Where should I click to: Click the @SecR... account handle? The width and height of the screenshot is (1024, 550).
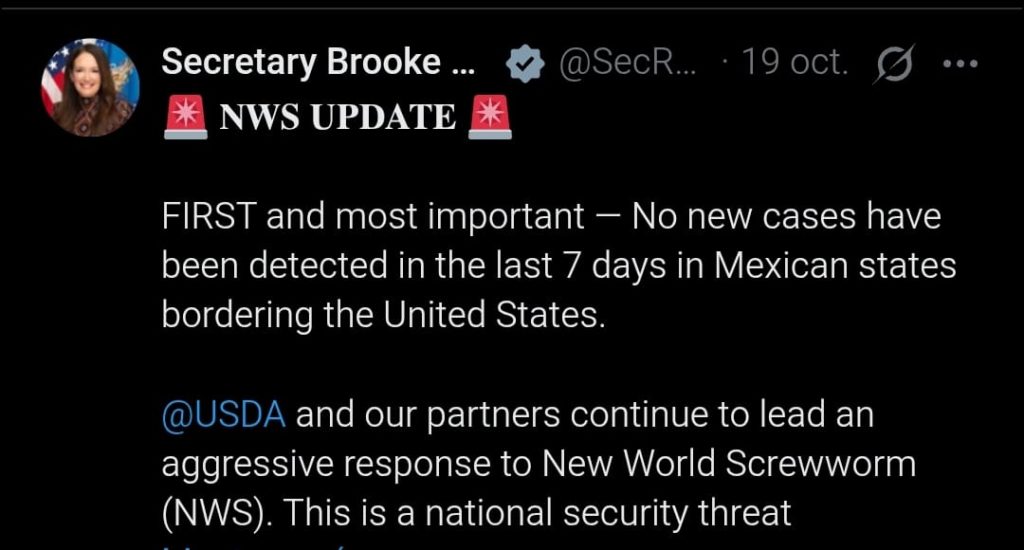point(625,65)
